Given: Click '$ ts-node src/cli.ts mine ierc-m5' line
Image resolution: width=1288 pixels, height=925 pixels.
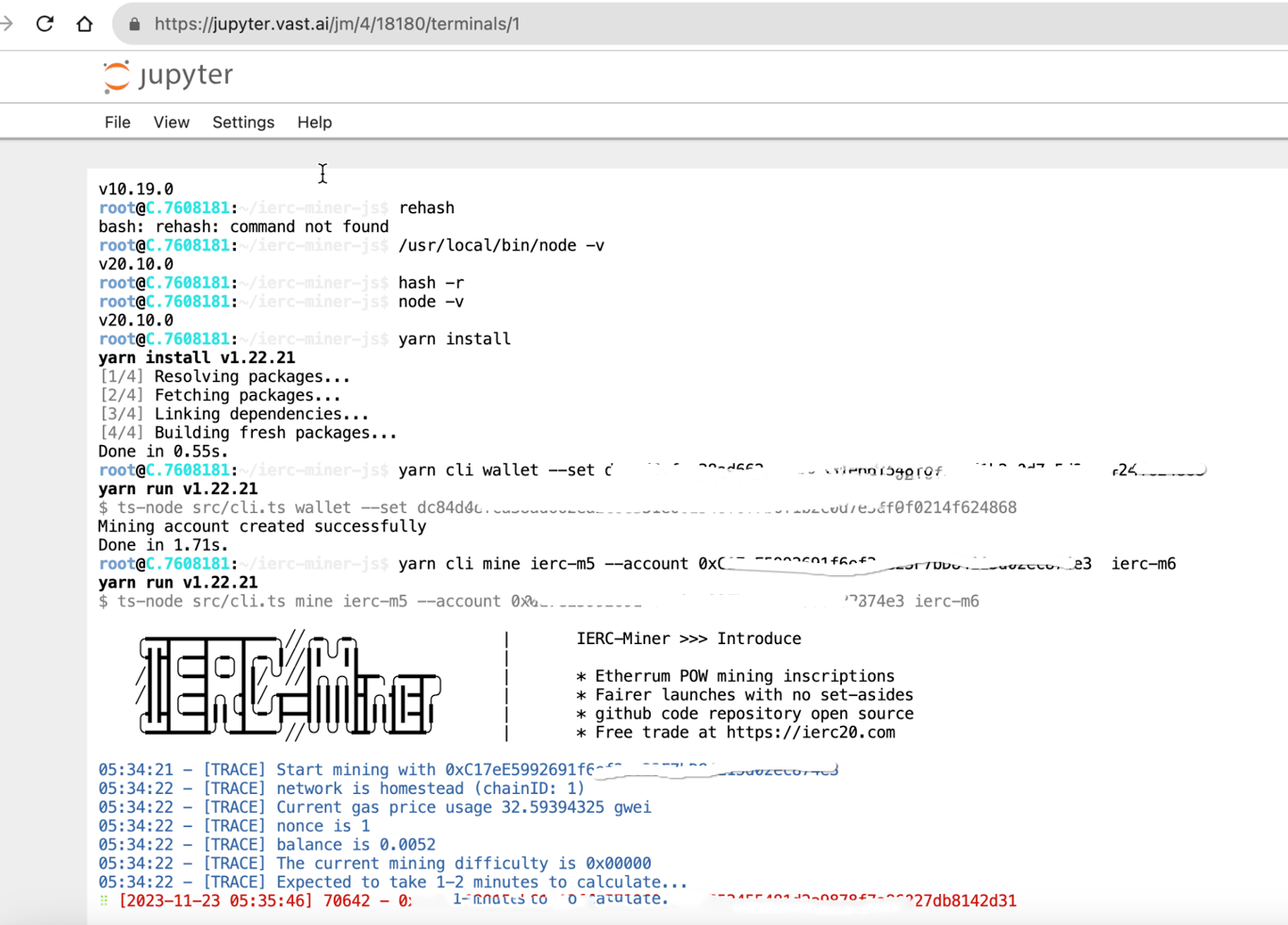Looking at the screenshot, I should coord(538,602).
